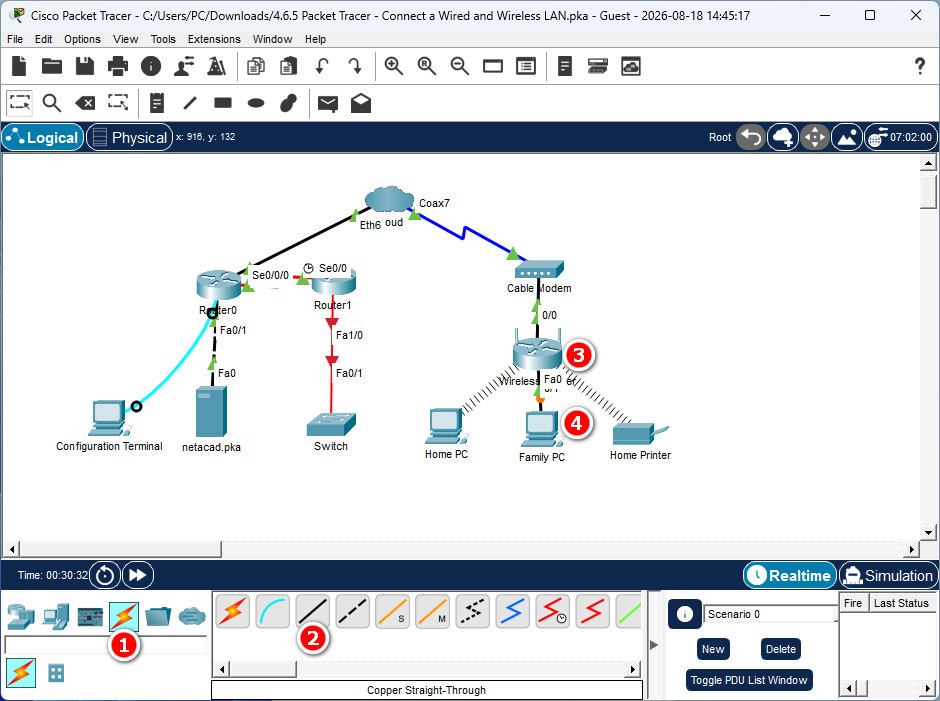Screen dimensions: 940x701
Task: Open the File menu
Action: point(15,39)
